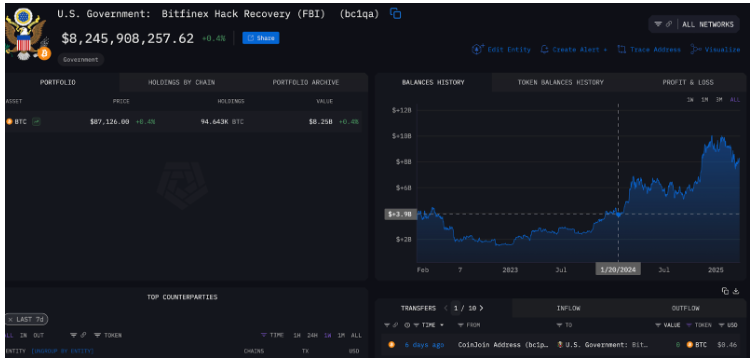Click the clock icon beside TIME filter
Image resolution: width=754 pixels, height=363 pixels.
[407, 325]
